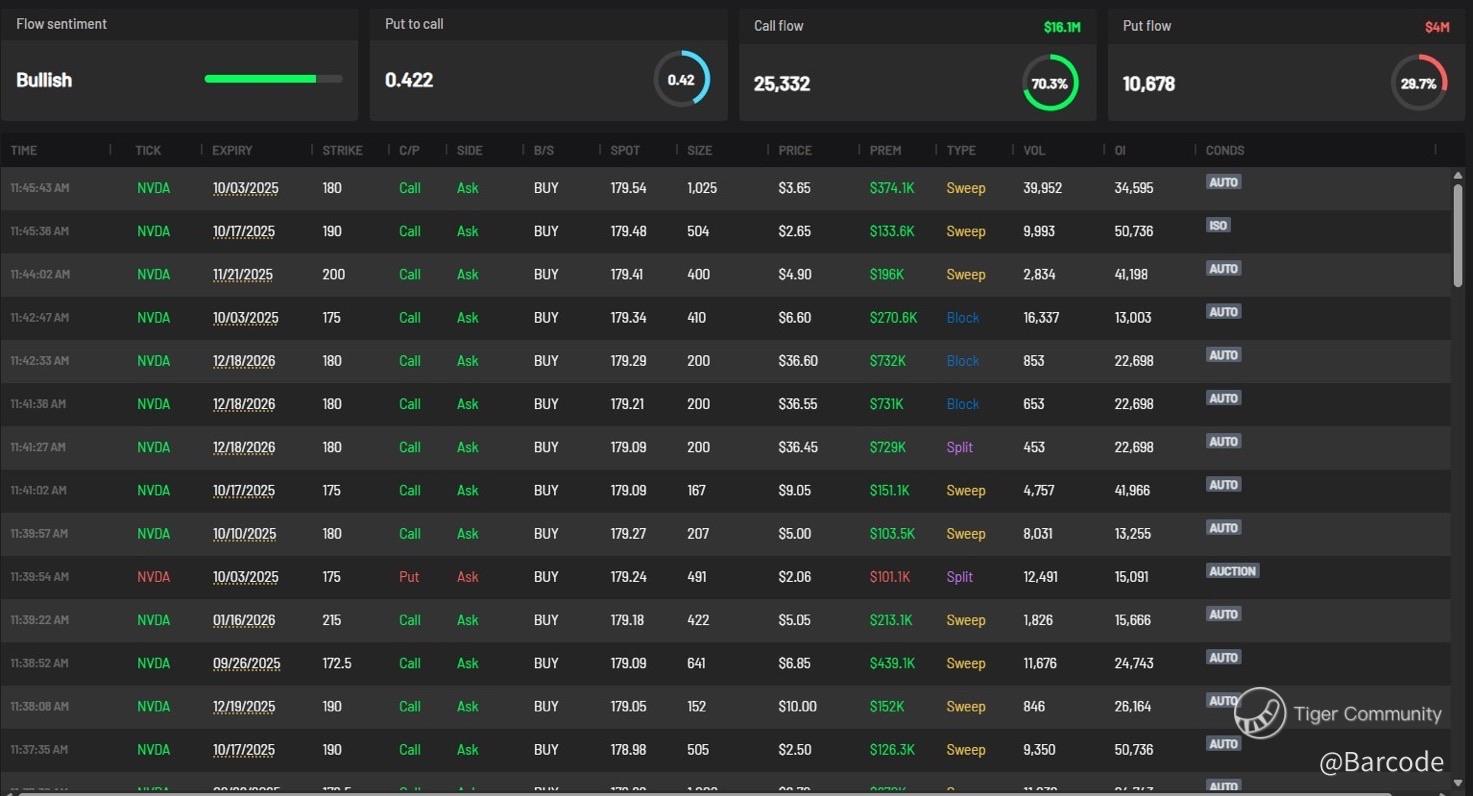Click the $36.55 price cell
This screenshot has width=1473, height=796.
pos(797,404)
